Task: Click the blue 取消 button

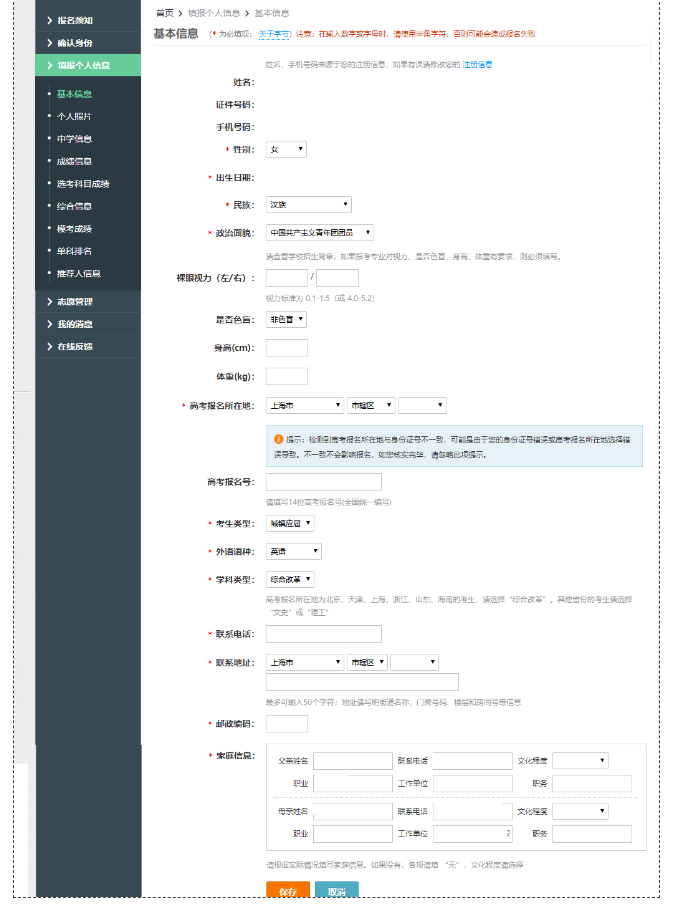Action: coord(336,891)
